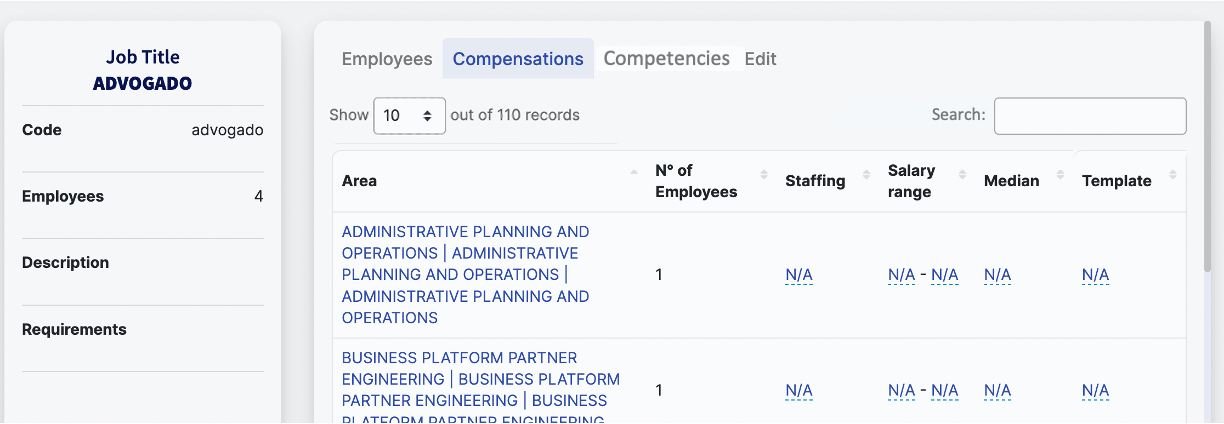1224x424 pixels.
Task: Focus the Search input field
Action: (x=1089, y=116)
